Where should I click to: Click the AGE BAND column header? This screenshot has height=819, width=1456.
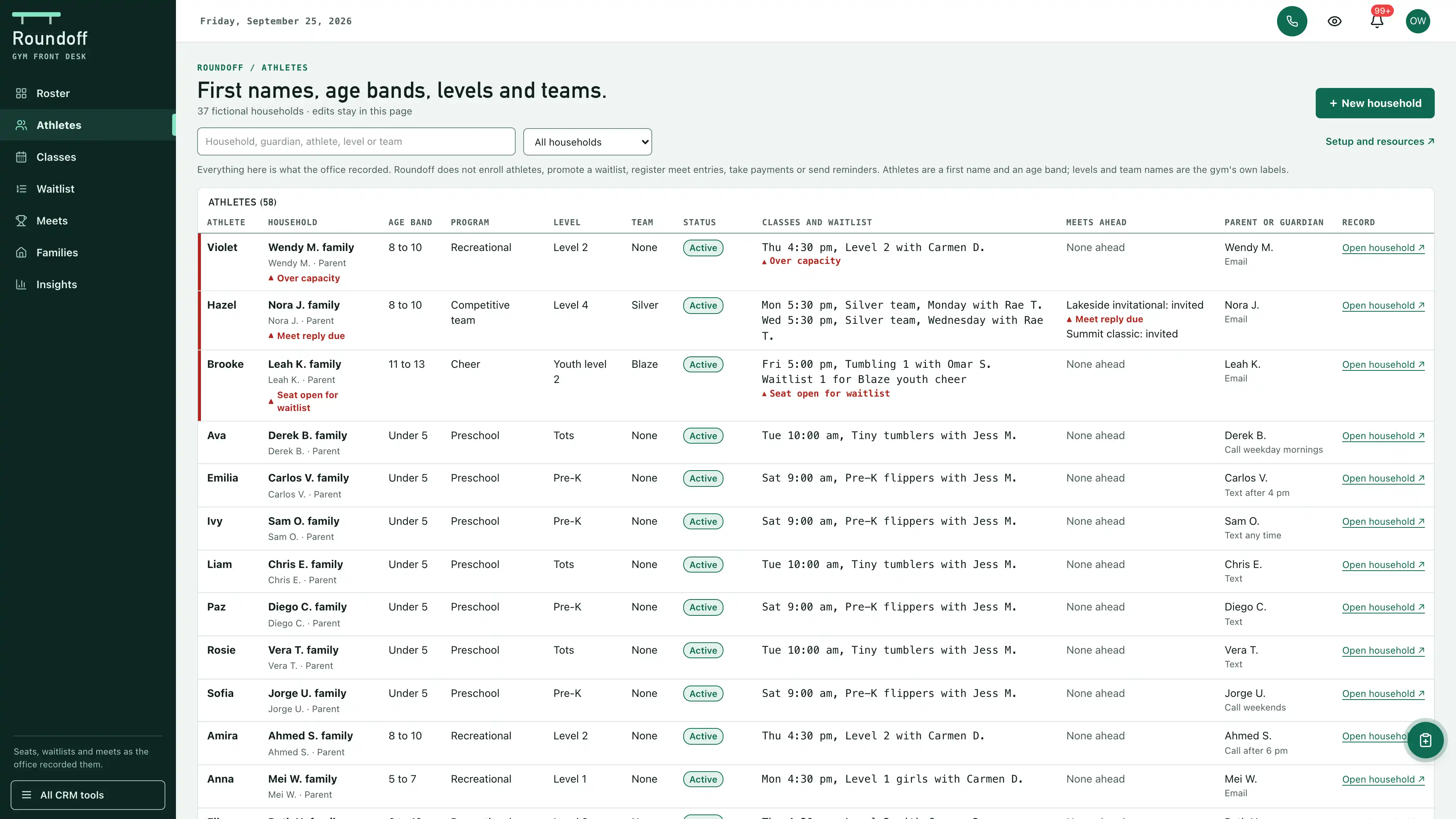410,222
